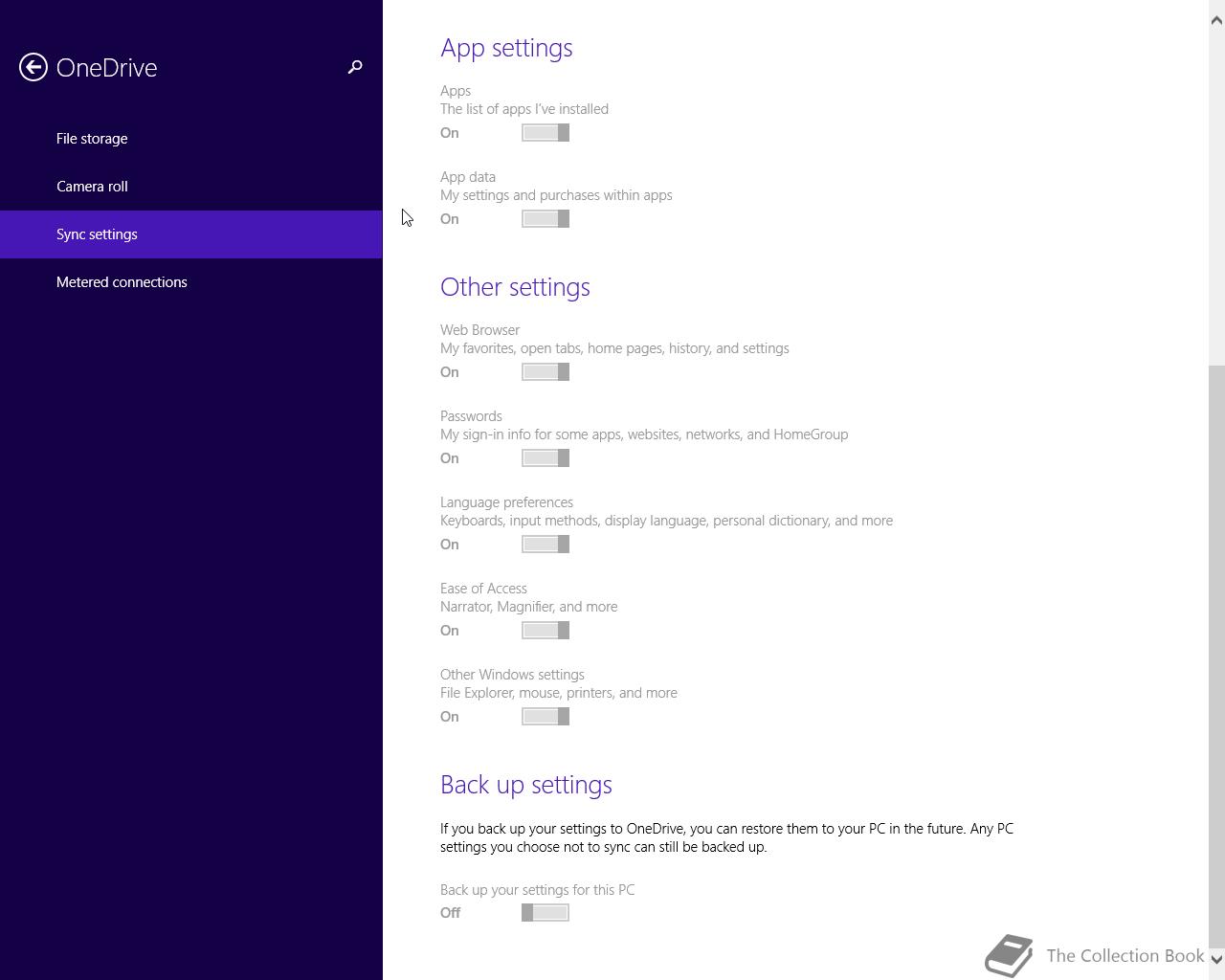Toggle Language preferences sync switch
The image size is (1225, 980).
[546, 545]
